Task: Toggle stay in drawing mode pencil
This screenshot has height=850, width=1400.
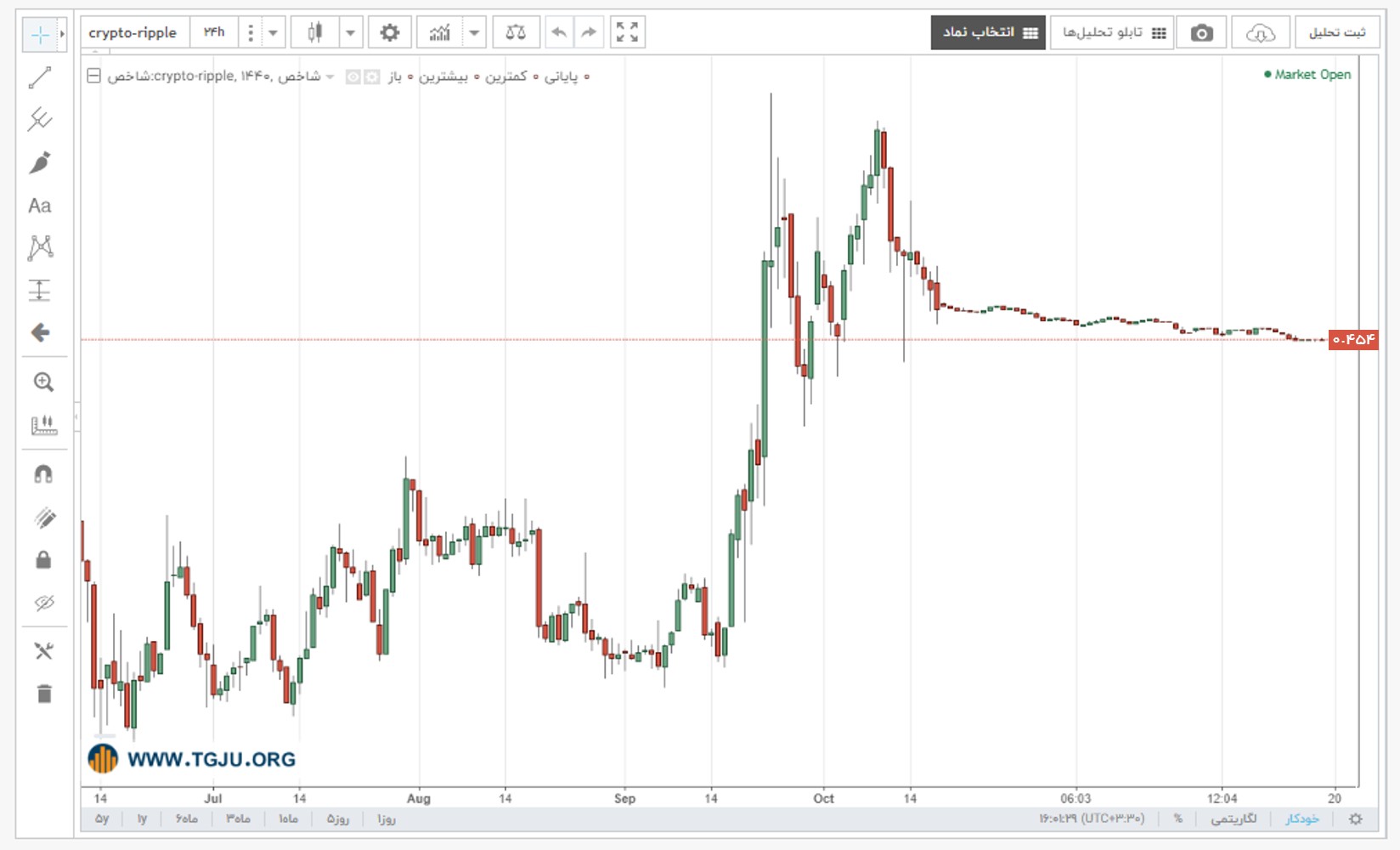Action: click(x=43, y=517)
